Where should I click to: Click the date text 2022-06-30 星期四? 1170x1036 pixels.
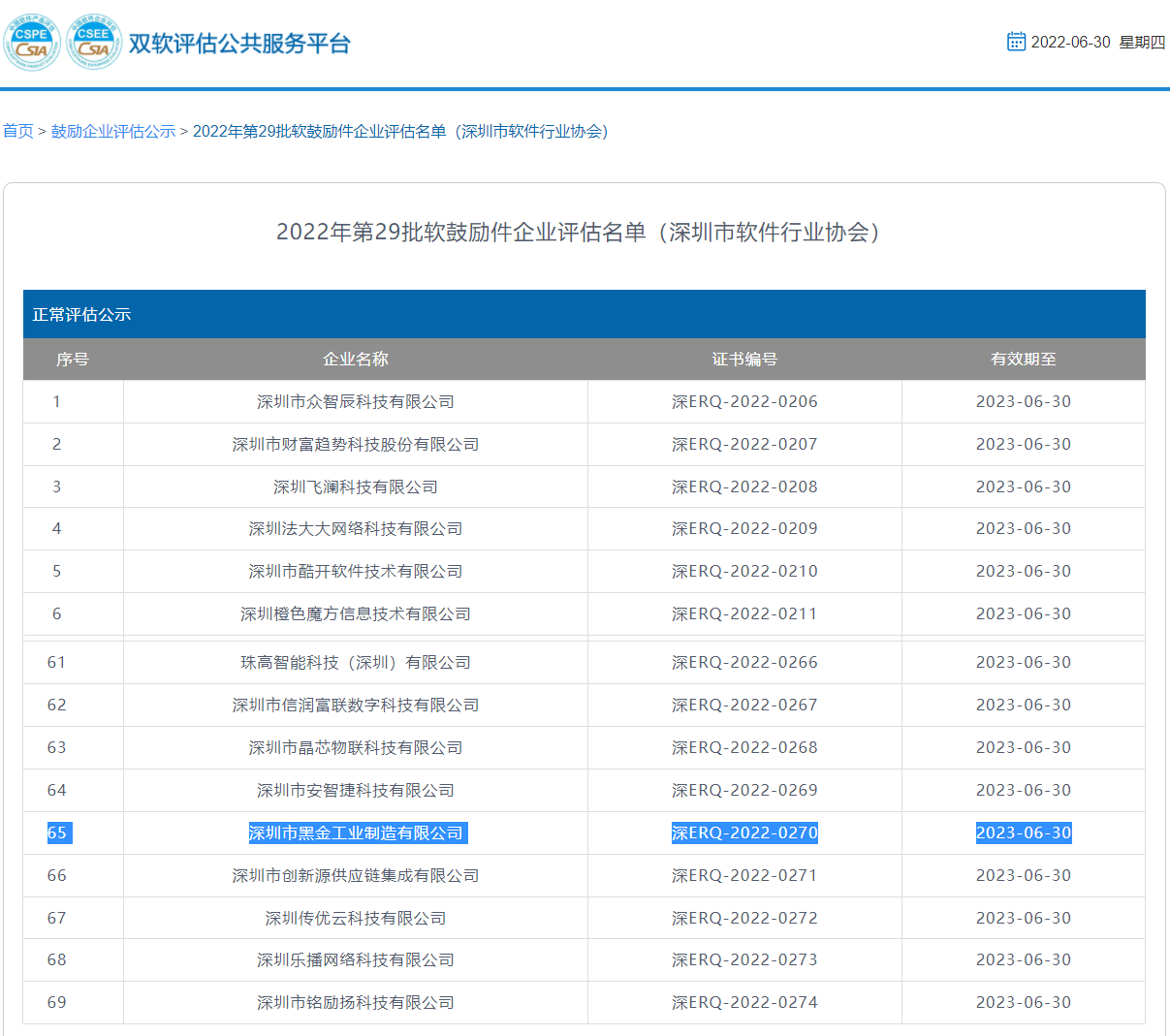click(x=1097, y=42)
